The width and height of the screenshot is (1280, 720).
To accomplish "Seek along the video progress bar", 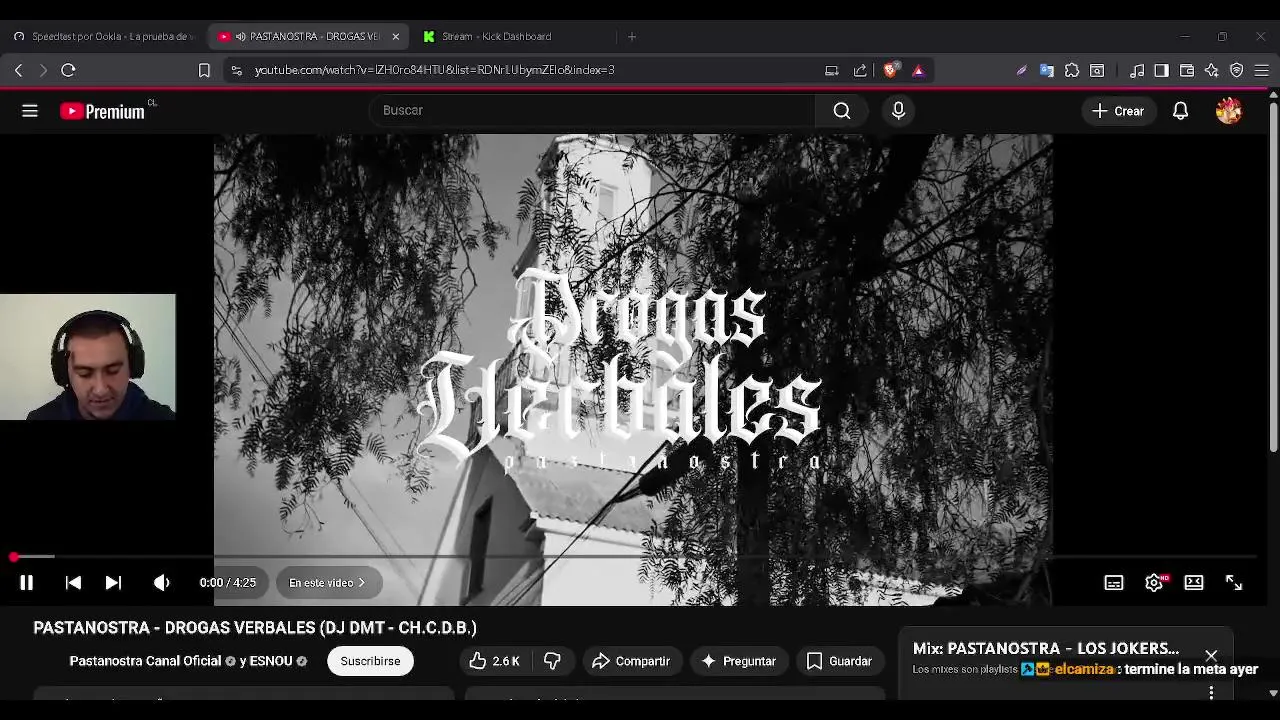I will point(634,556).
